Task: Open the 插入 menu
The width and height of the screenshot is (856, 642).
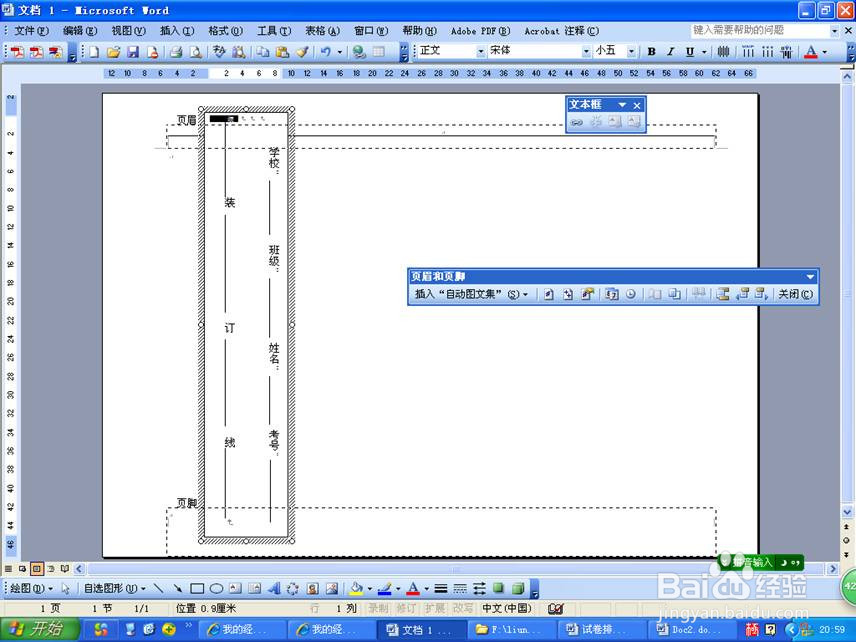Action: 177,31
